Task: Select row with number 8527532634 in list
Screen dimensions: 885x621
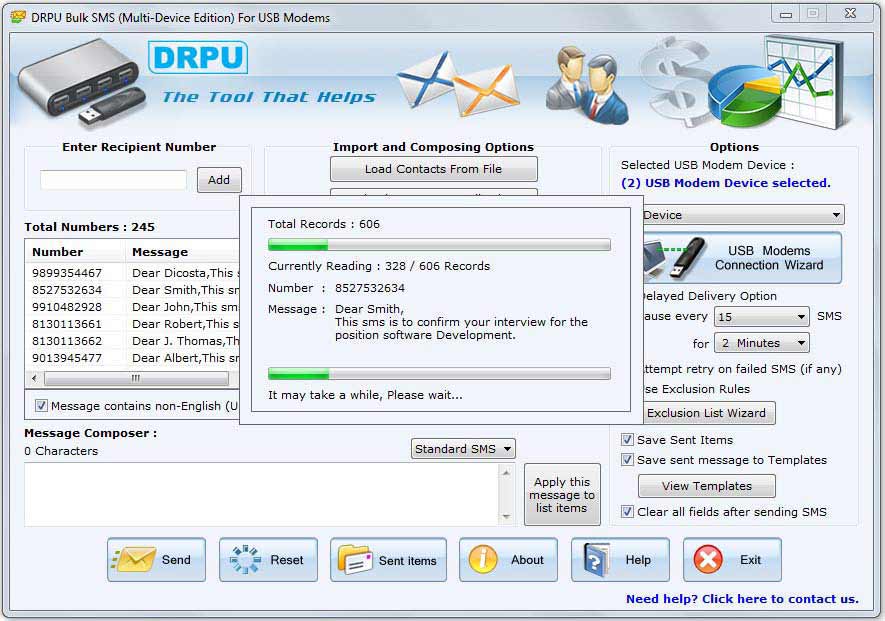Action: pos(133,290)
